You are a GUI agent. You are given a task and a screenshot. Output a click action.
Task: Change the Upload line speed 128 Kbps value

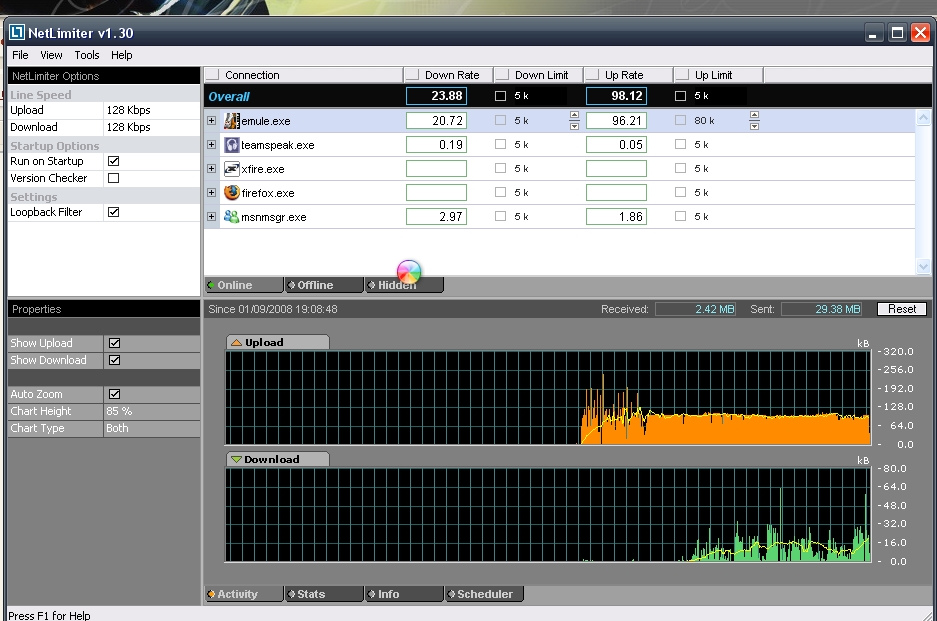[x=152, y=110]
